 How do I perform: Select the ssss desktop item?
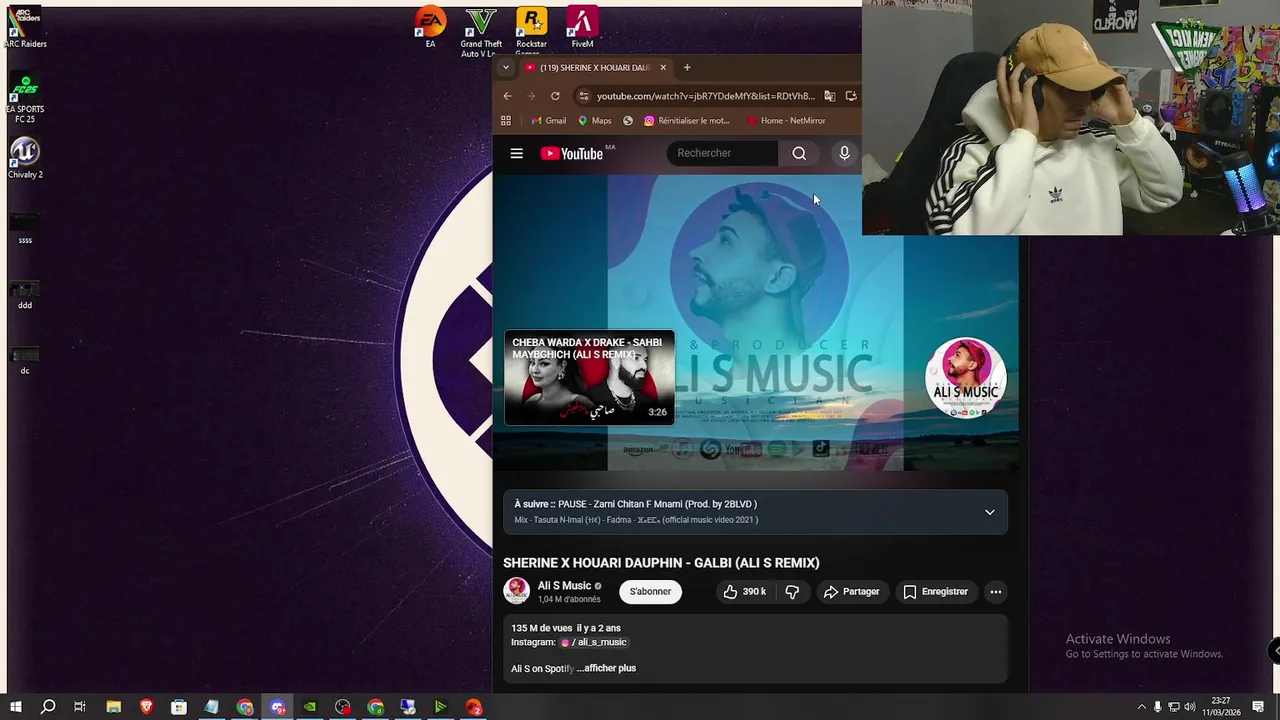25,228
